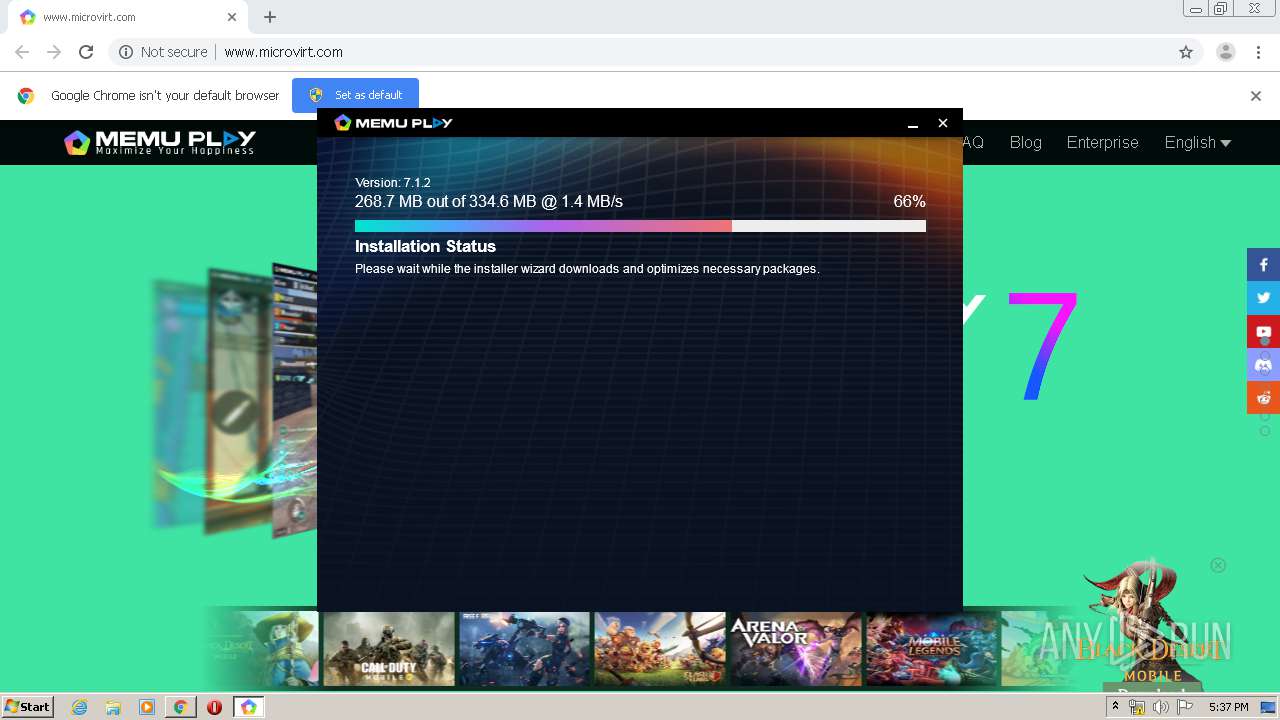Open Clash of Clans game thumbnail

click(659, 649)
